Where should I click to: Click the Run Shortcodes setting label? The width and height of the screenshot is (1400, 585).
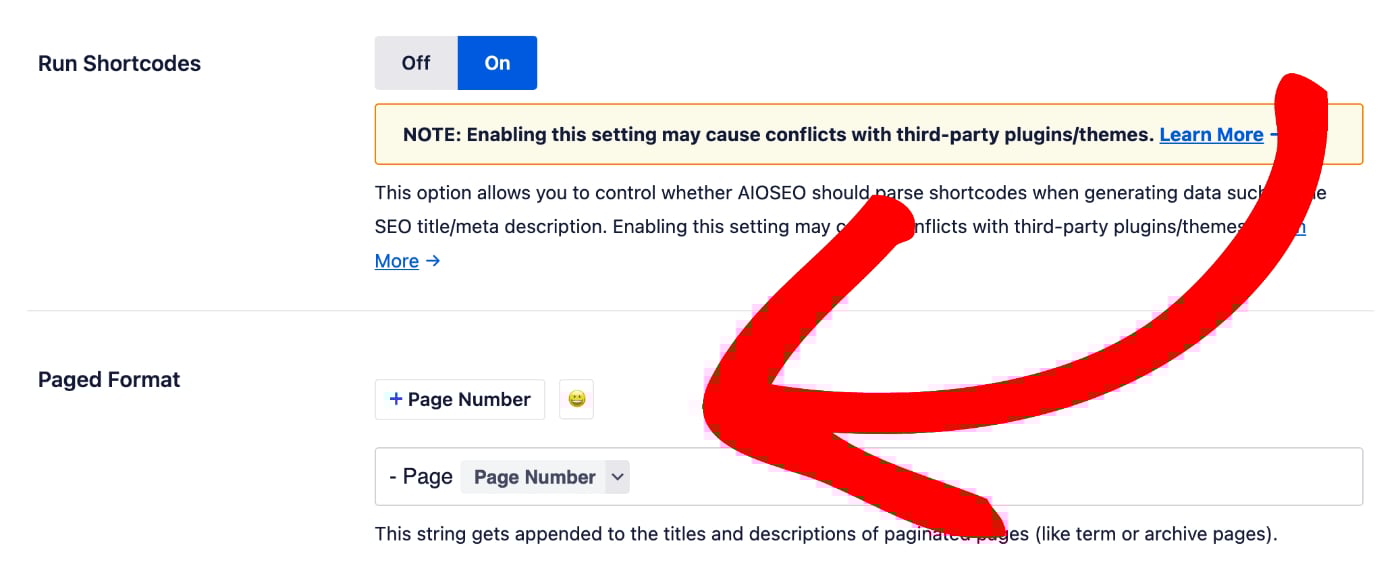(x=119, y=63)
